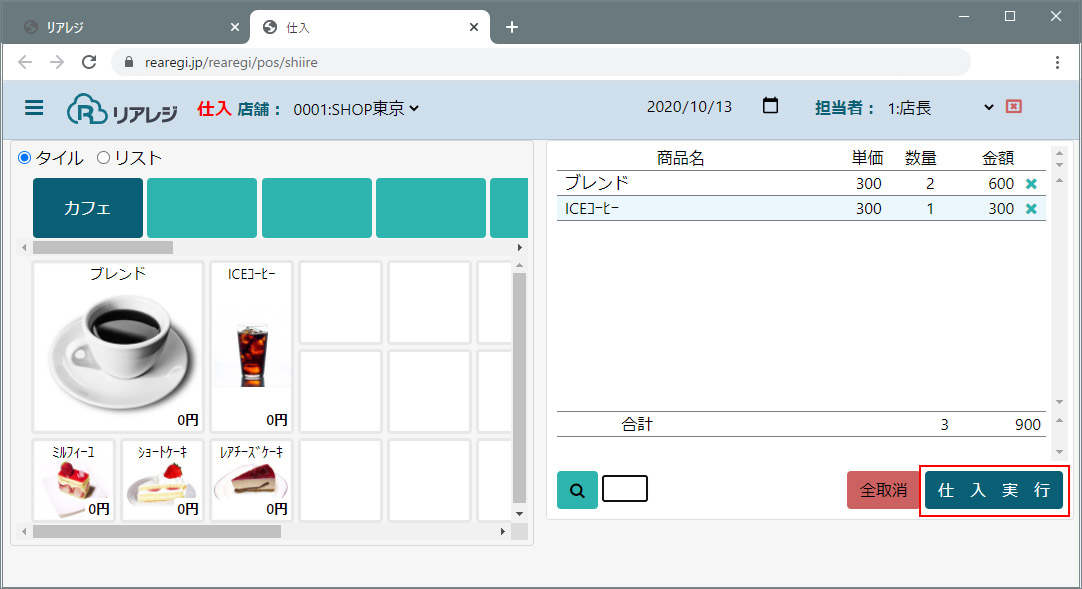This screenshot has width=1082, height=589.
Task: Minimize the browser window
Action: (964, 17)
